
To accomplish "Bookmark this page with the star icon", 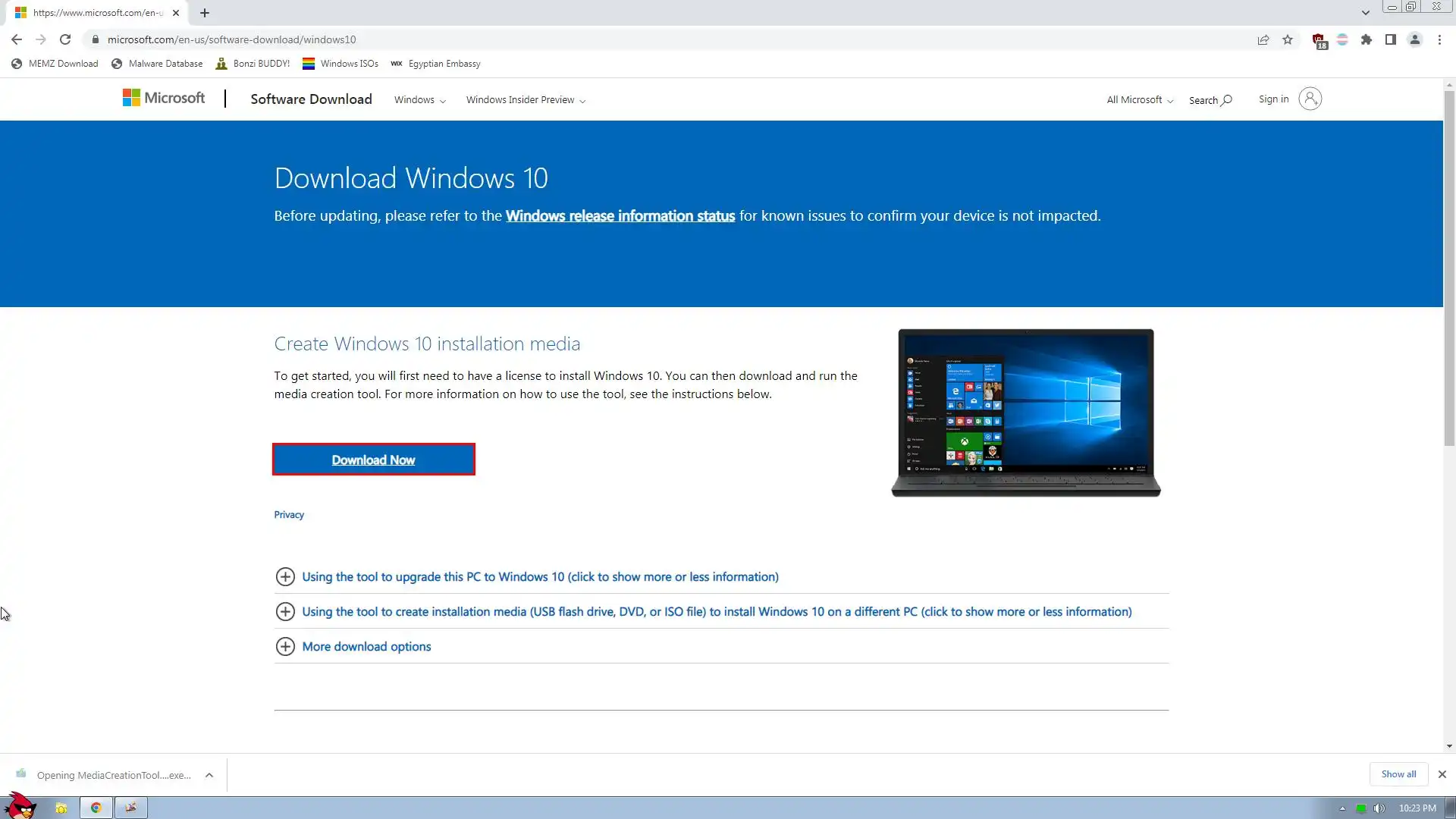I will (1288, 39).
